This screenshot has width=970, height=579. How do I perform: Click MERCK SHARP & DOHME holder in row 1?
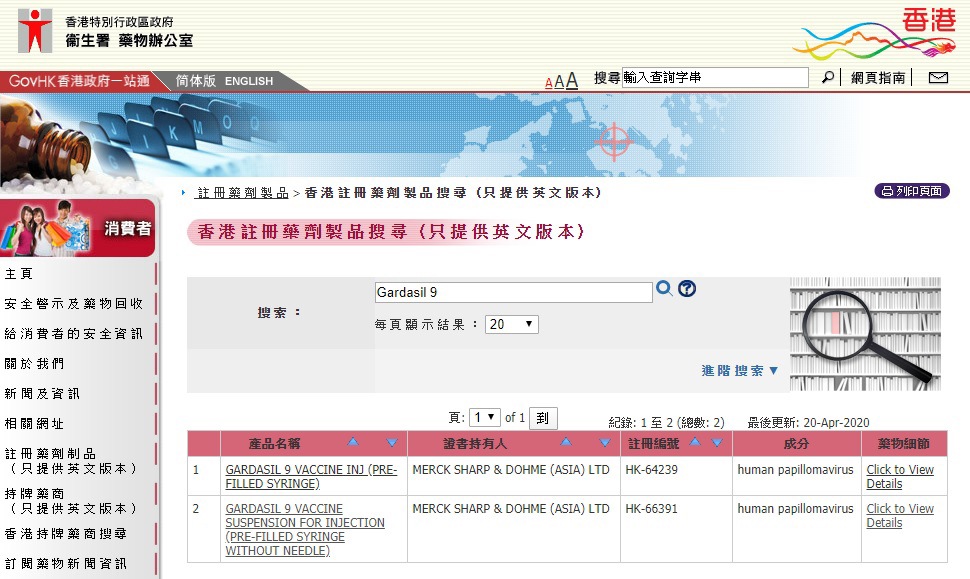coord(511,470)
